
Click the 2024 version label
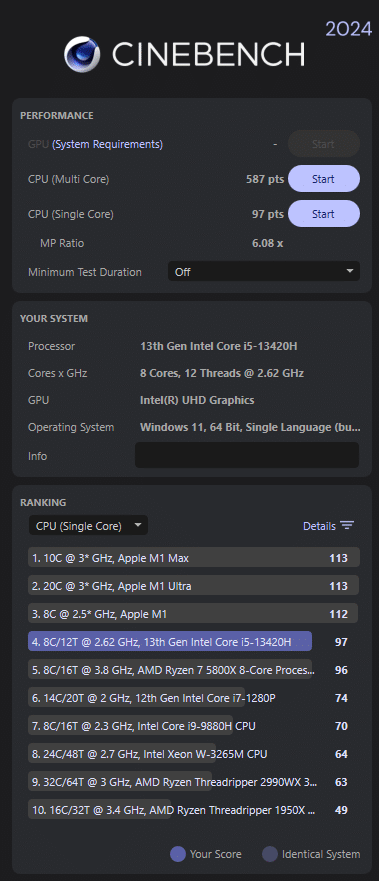(x=349, y=29)
